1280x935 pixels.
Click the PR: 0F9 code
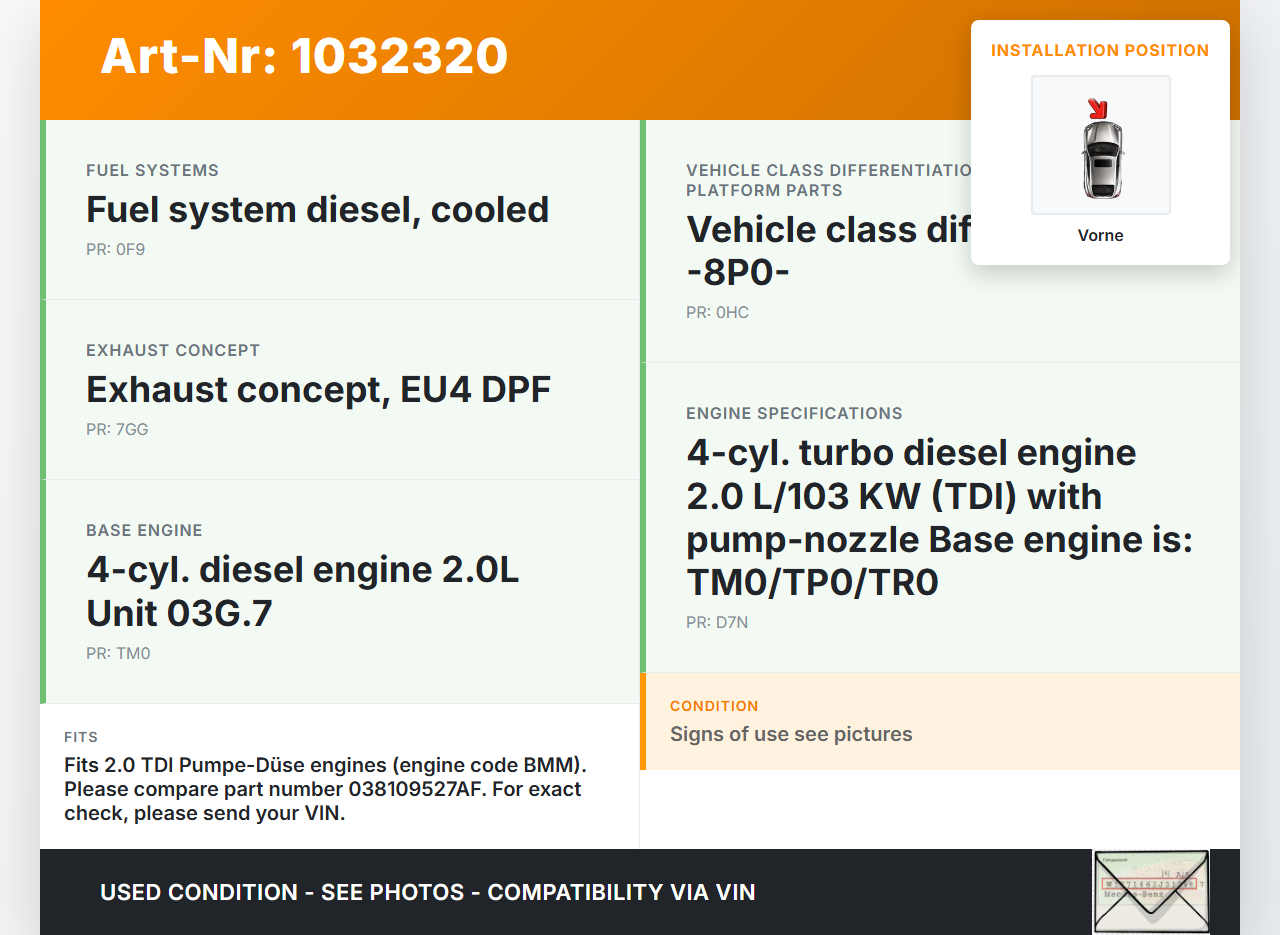point(115,249)
